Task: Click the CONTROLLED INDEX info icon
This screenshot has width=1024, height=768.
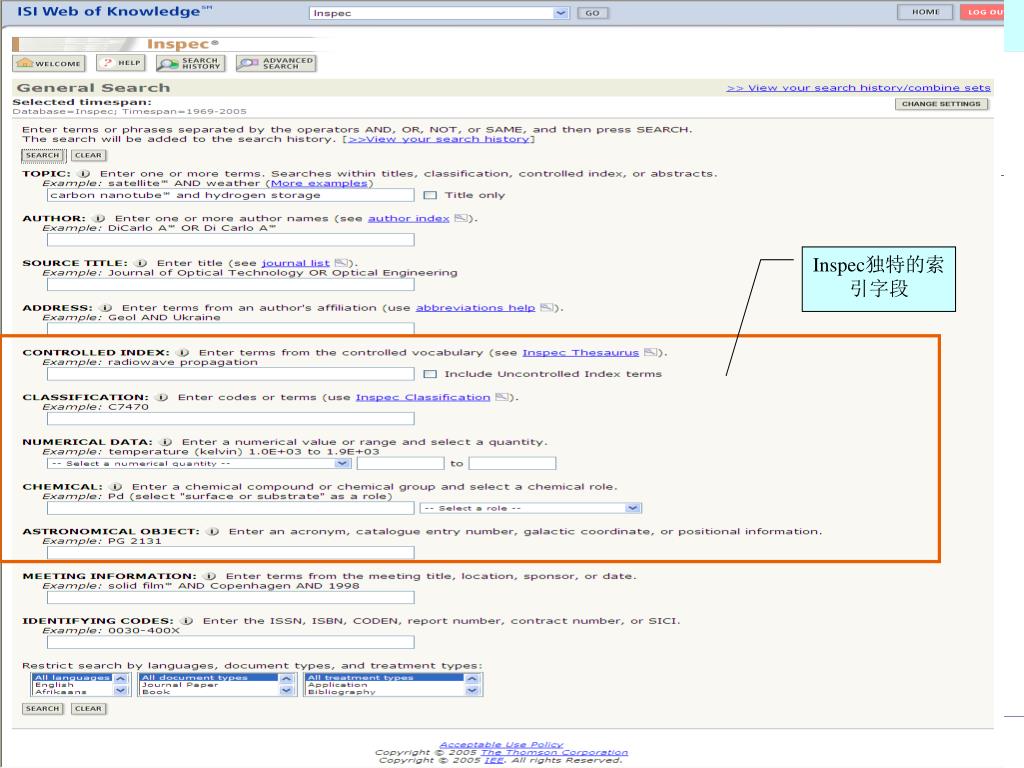Action: coord(184,353)
